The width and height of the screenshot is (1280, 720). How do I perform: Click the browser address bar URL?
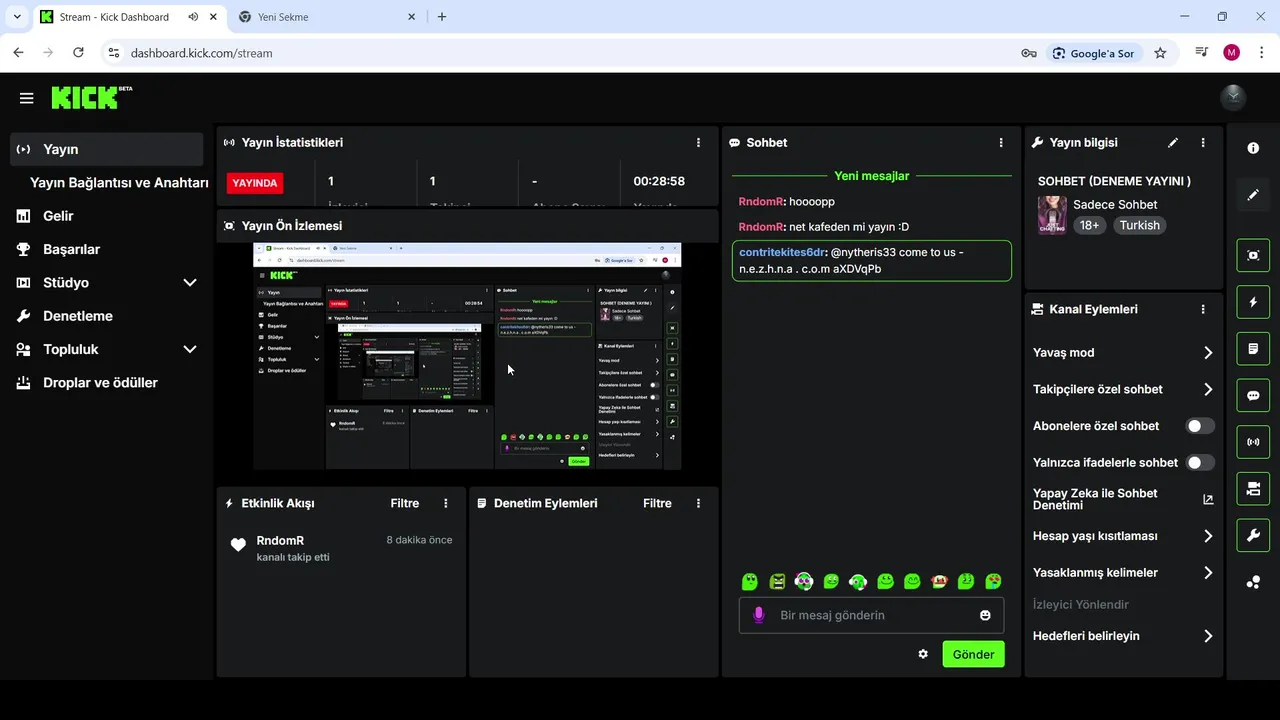tap(201, 53)
